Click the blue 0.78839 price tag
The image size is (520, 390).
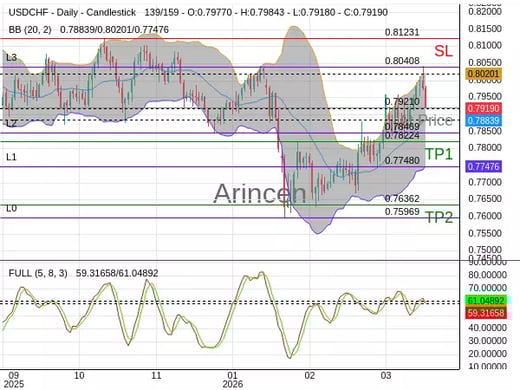483,120
